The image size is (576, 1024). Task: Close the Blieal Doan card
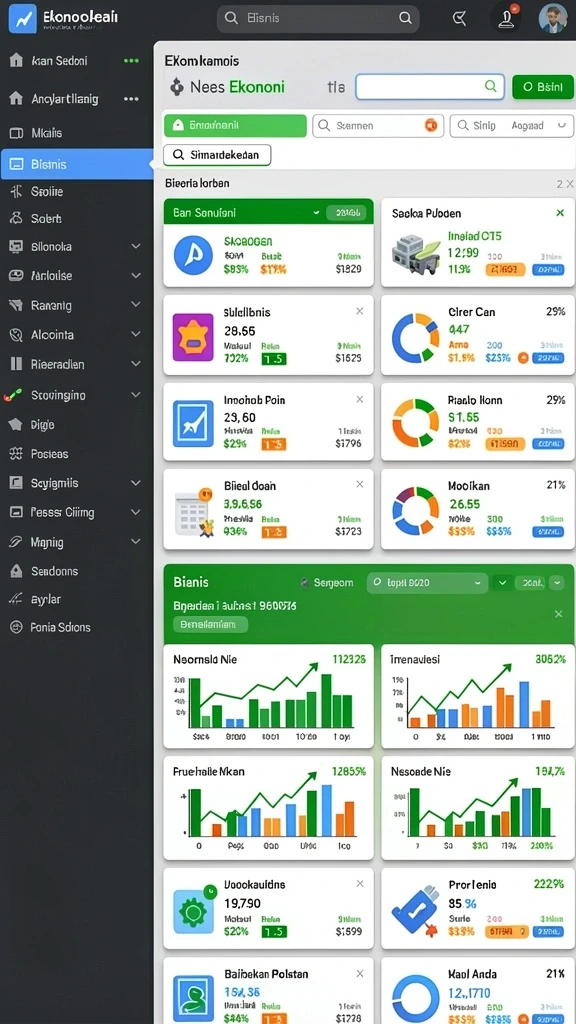[359, 485]
